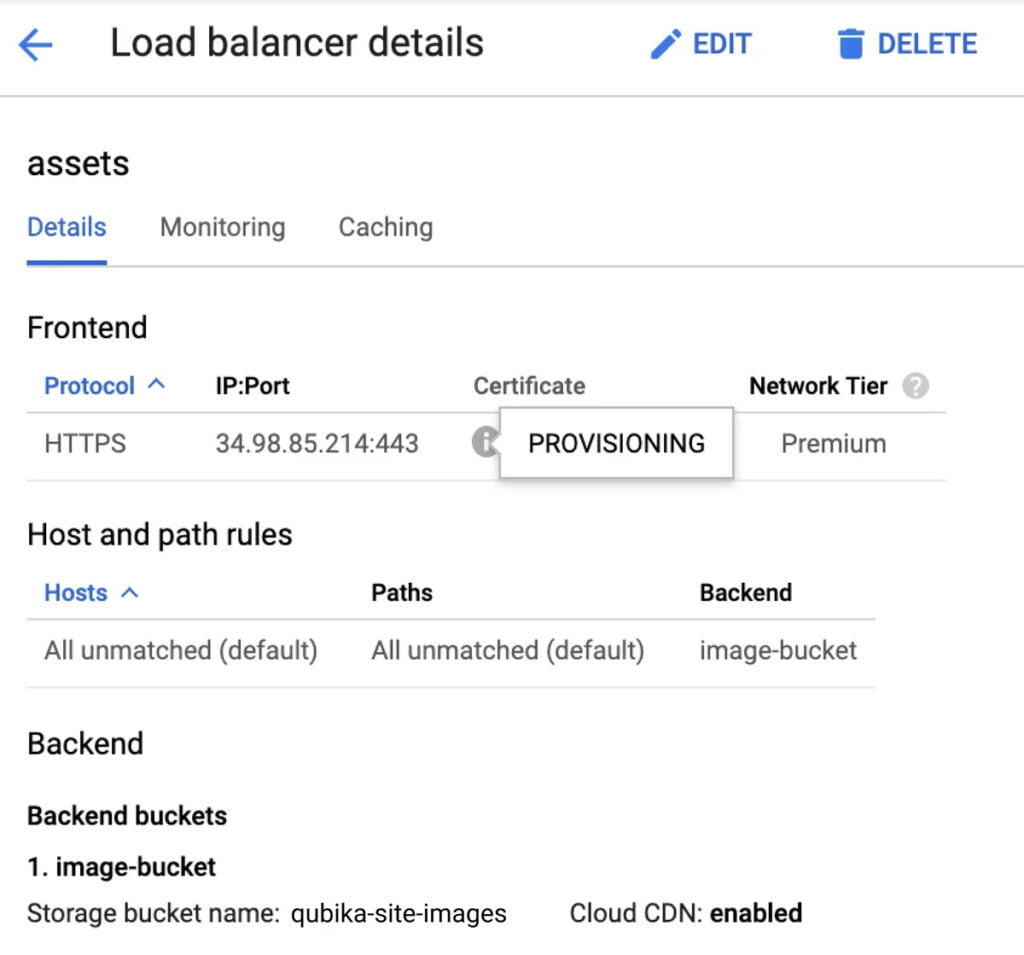Click the certificate status info icon
Screen dimensions: 1024x955
[x=486, y=442]
